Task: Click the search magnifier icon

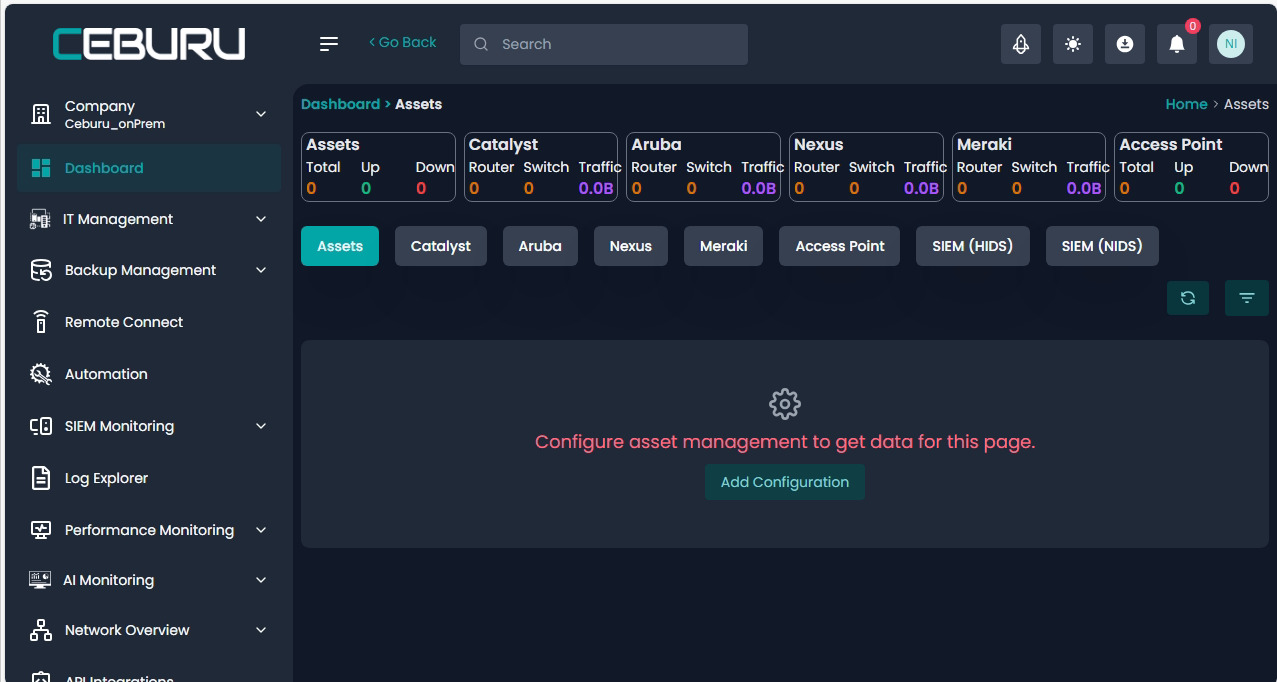Action: (x=481, y=44)
